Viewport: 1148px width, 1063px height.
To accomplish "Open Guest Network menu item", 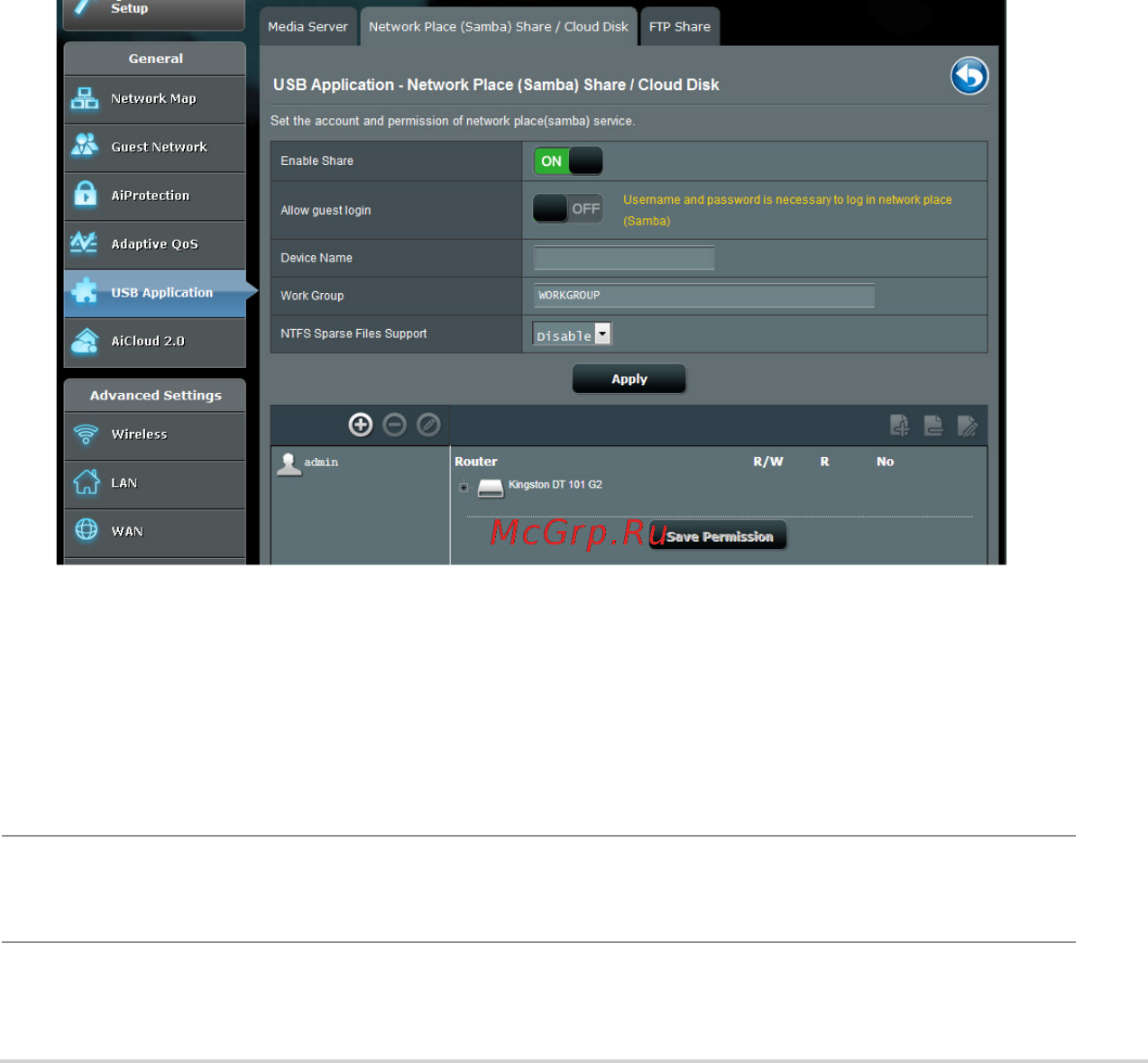I will coord(154,147).
